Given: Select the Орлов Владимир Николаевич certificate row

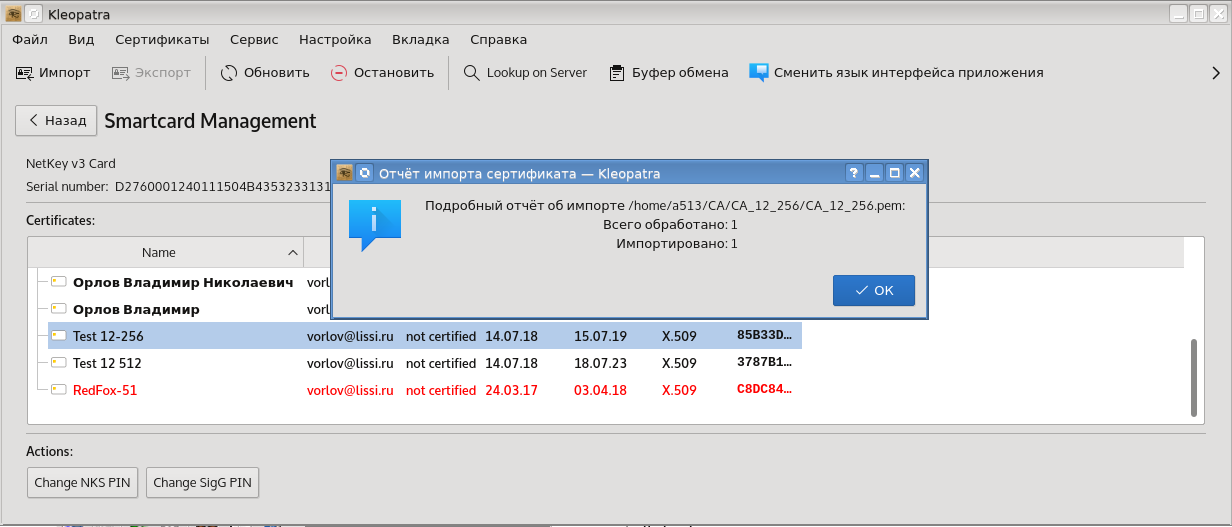Looking at the screenshot, I should [x=183, y=282].
